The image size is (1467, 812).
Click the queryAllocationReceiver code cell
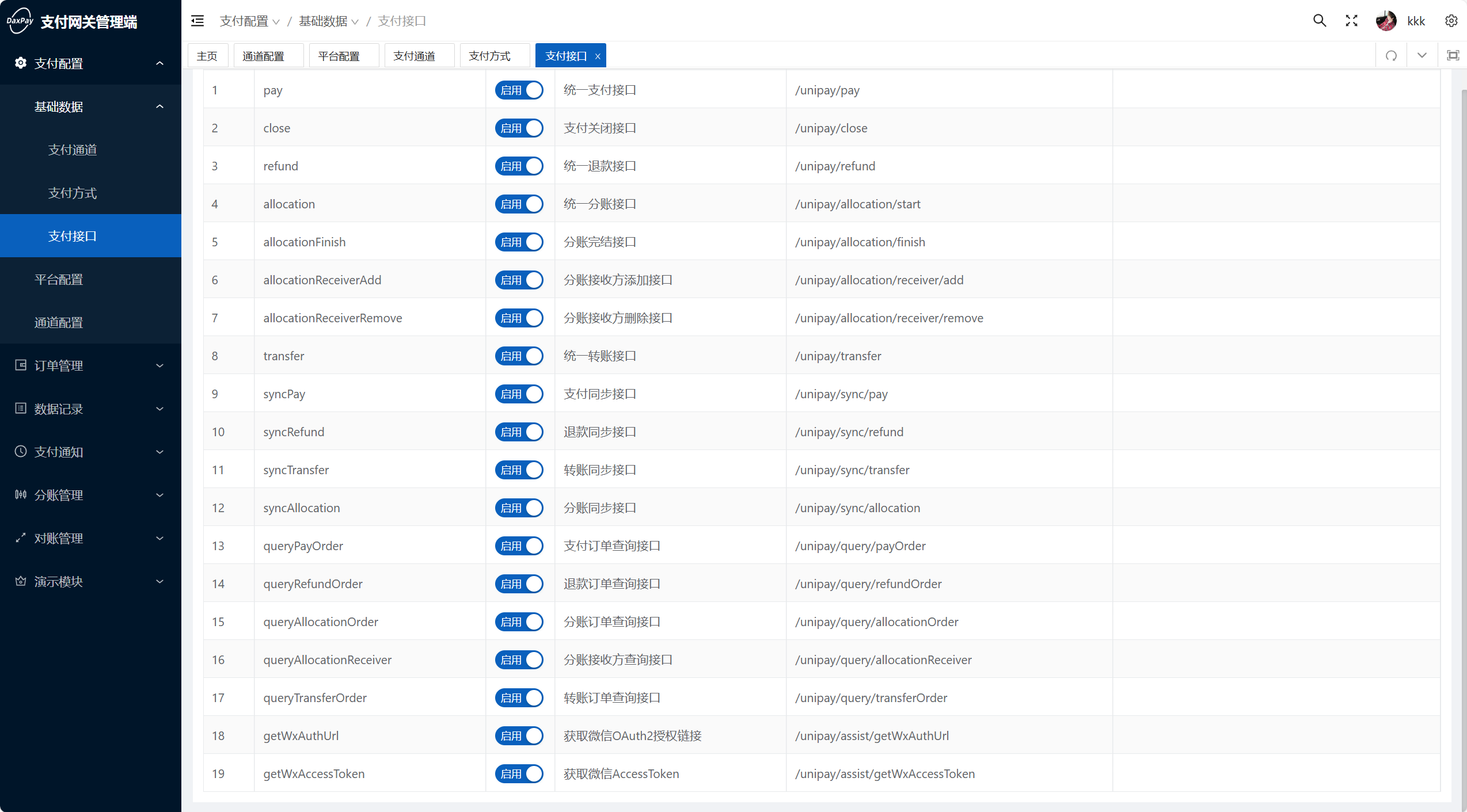tap(370, 660)
